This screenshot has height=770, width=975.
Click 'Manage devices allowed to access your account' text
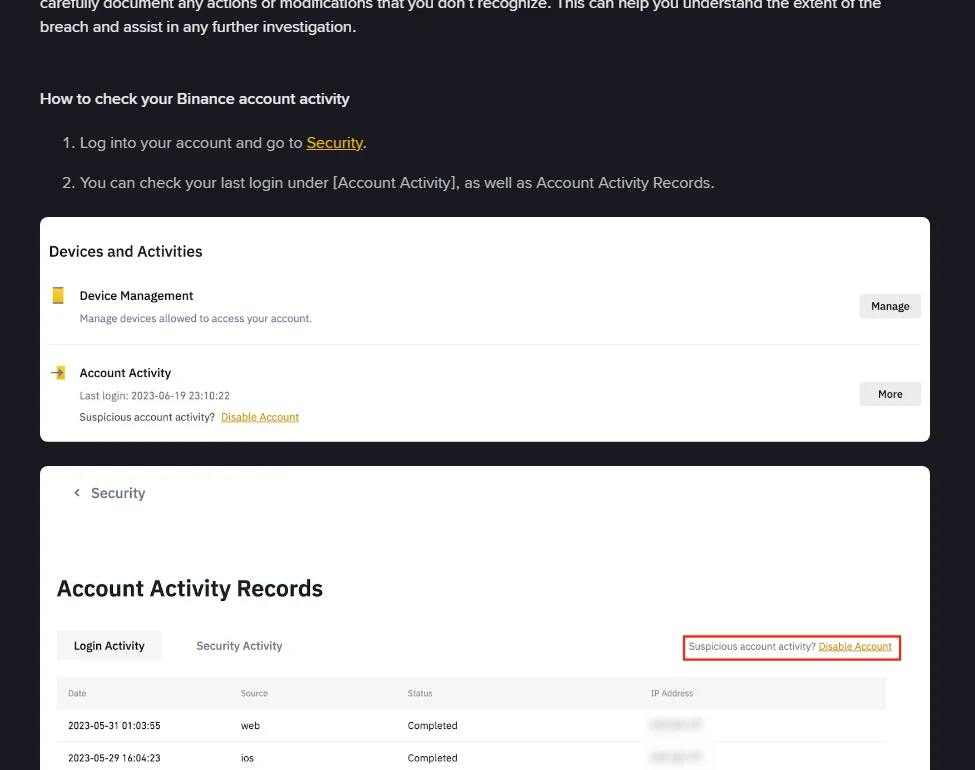pyautogui.click(x=195, y=318)
